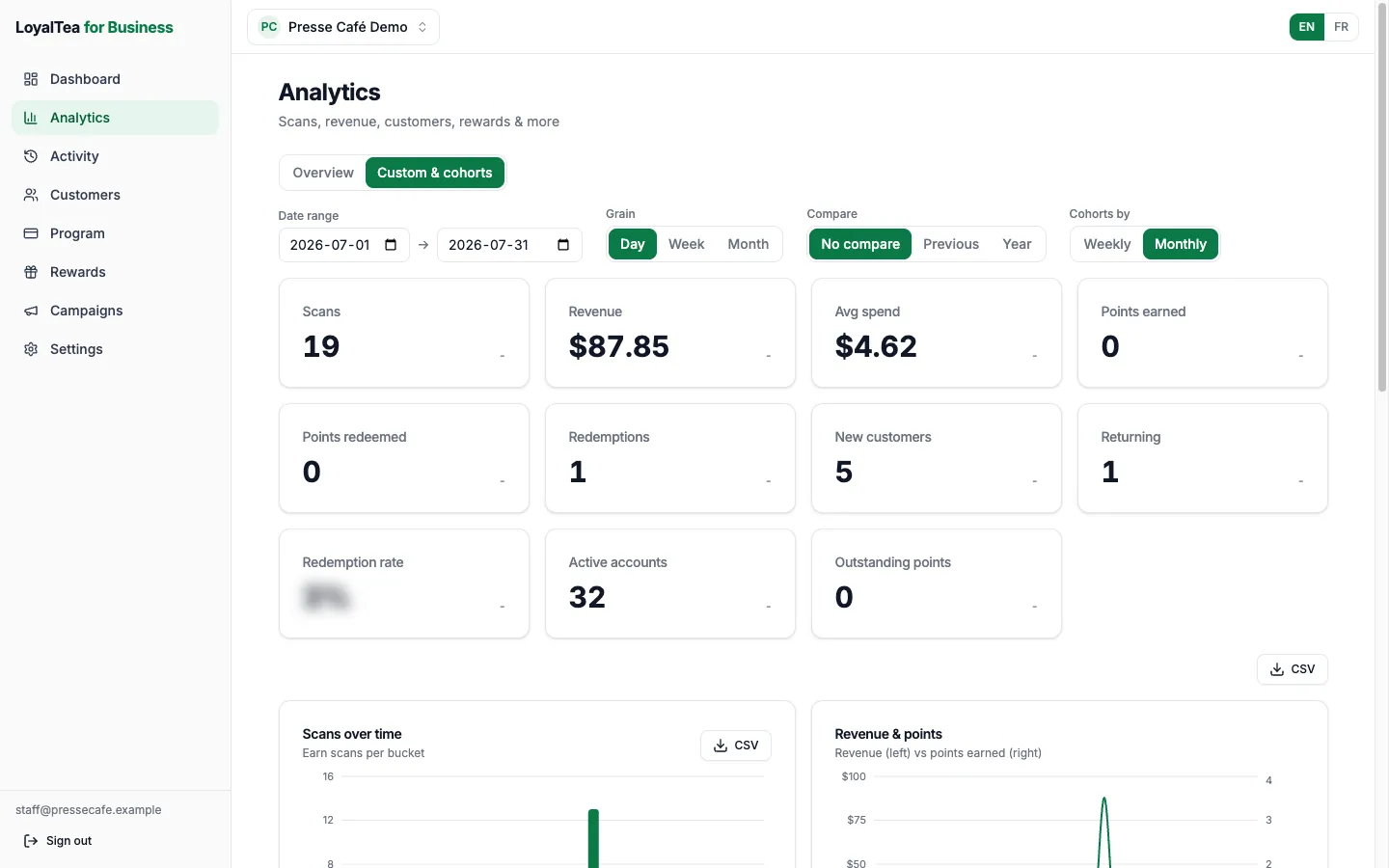Set cohorts by Weekly

[1106, 244]
